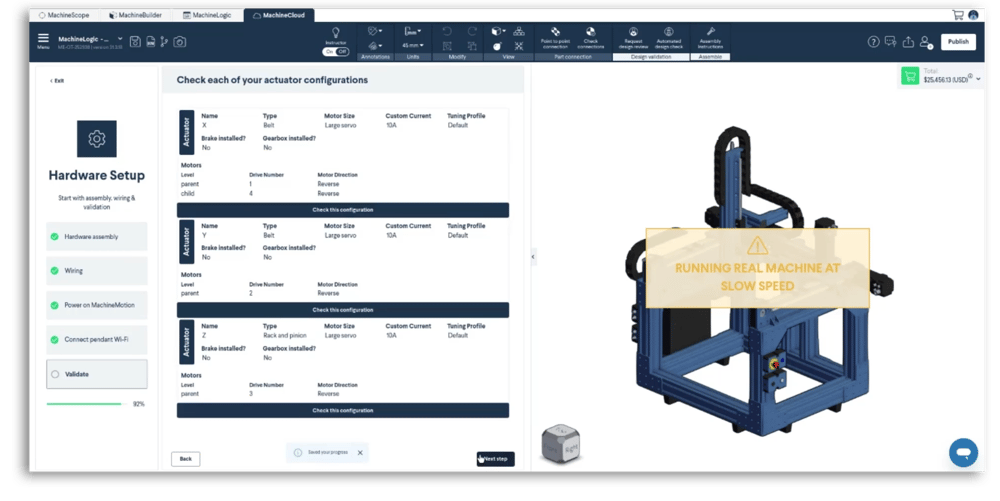Click Request design review
Viewport: 1000px width, 501px height.
[x=633, y=38]
